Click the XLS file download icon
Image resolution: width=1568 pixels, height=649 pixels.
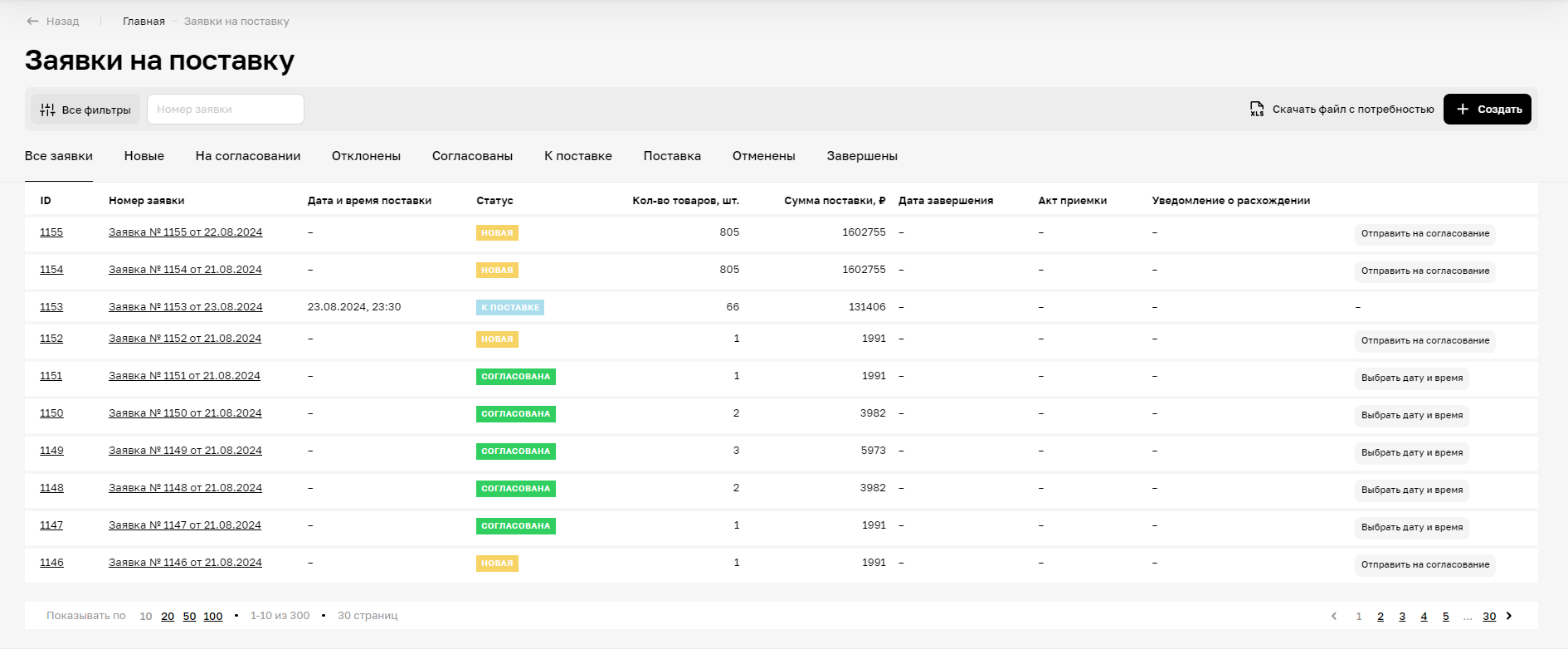pos(1257,109)
